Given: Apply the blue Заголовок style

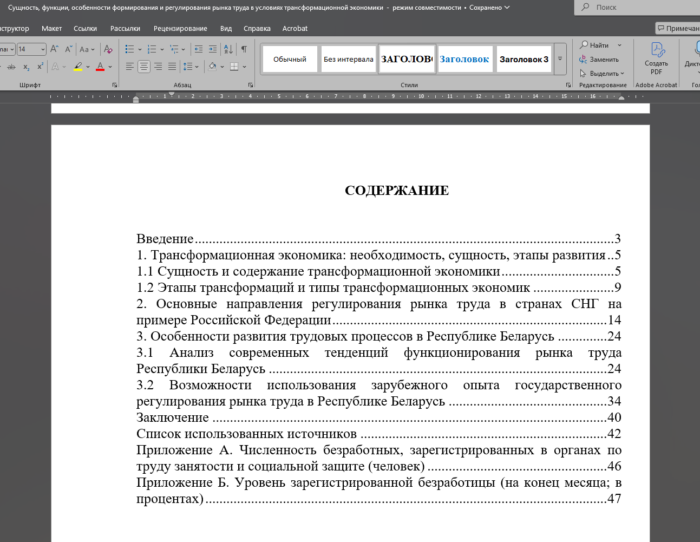Looking at the screenshot, I should point(465,59).
